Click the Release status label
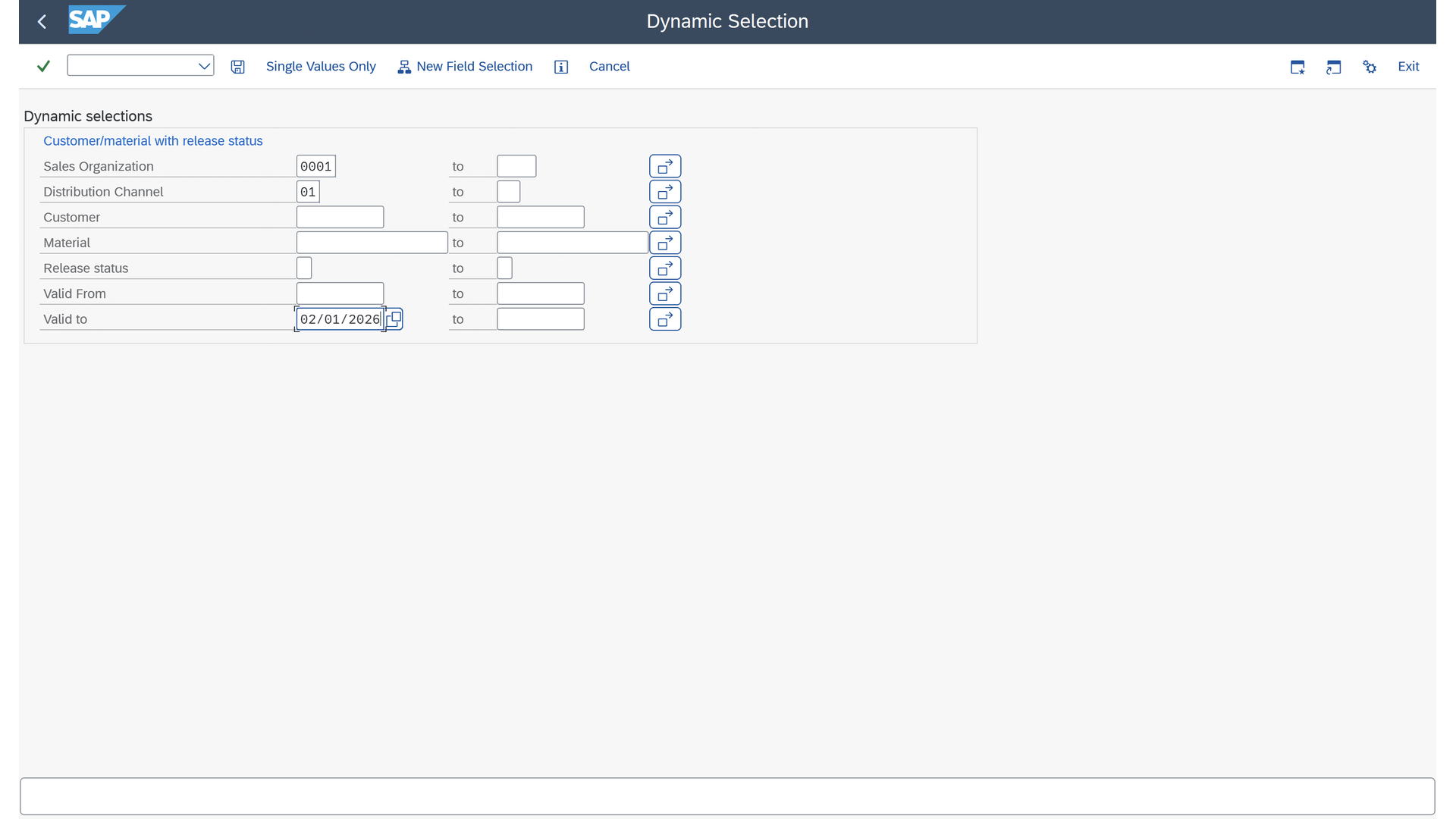This screenshot has height=819, width=1456. pyautogui.click(x=86, y=268)
